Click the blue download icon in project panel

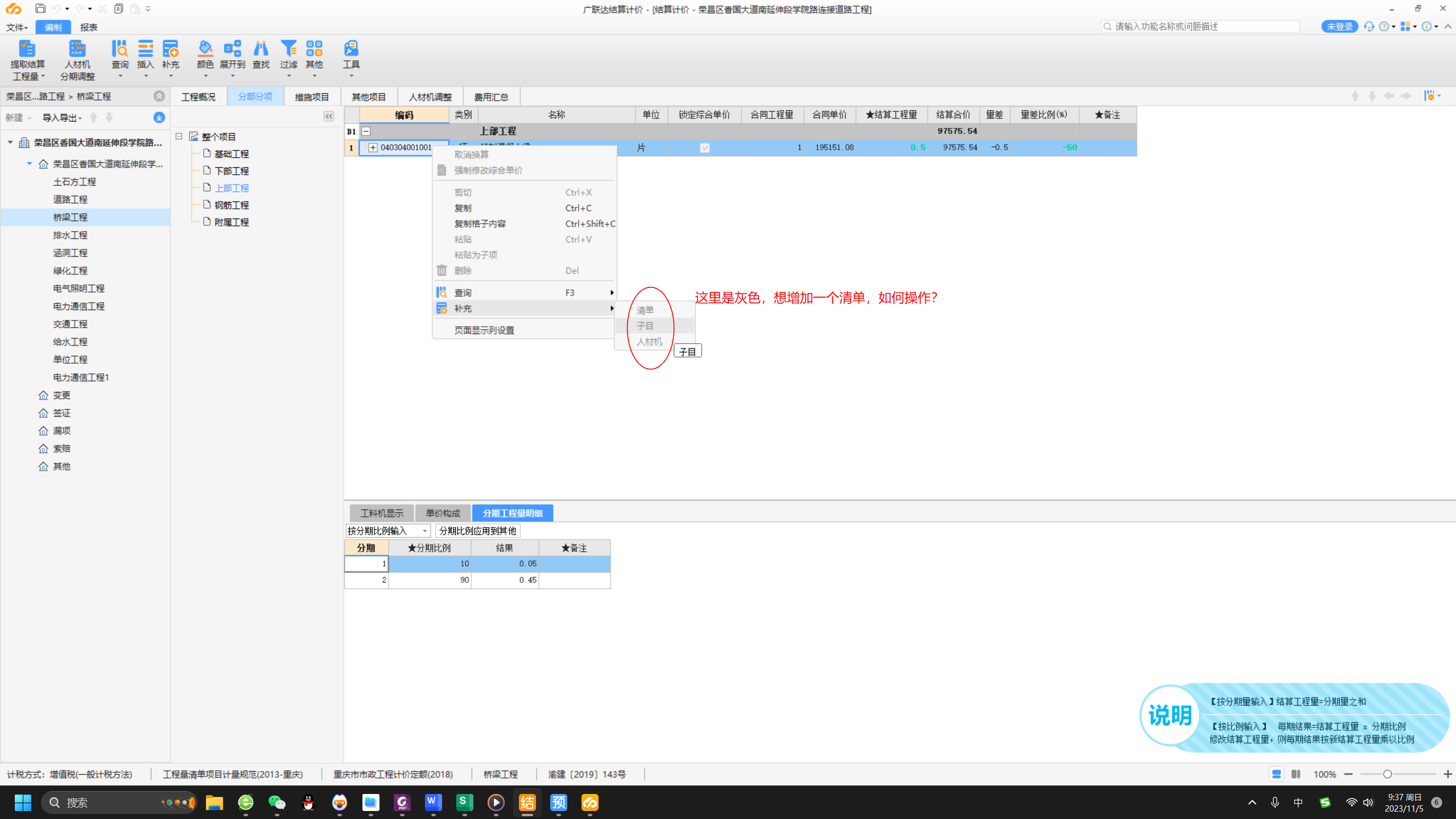[159, 117]
